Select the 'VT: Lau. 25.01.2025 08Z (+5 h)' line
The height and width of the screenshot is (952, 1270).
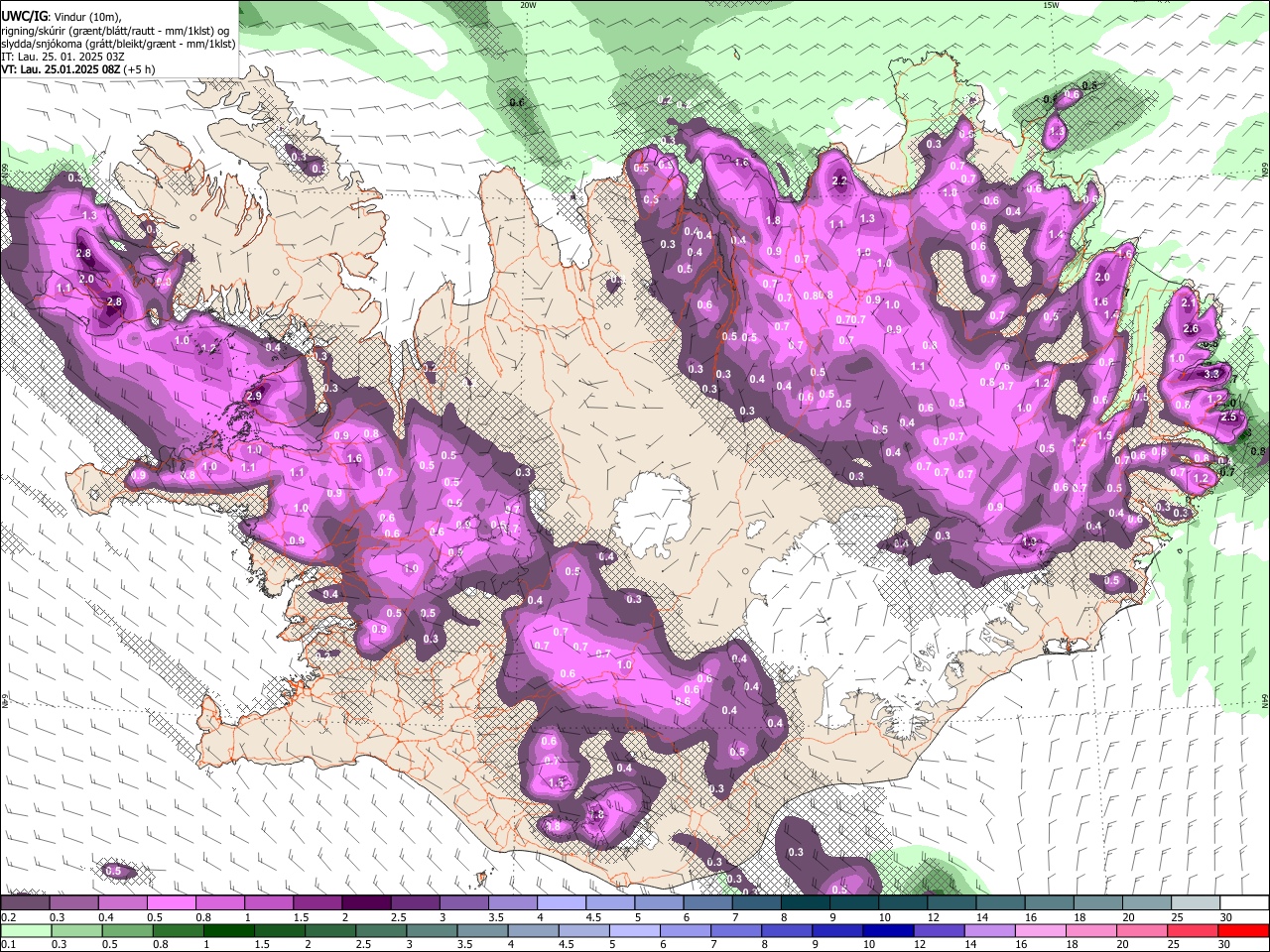(x=78, y=69)
